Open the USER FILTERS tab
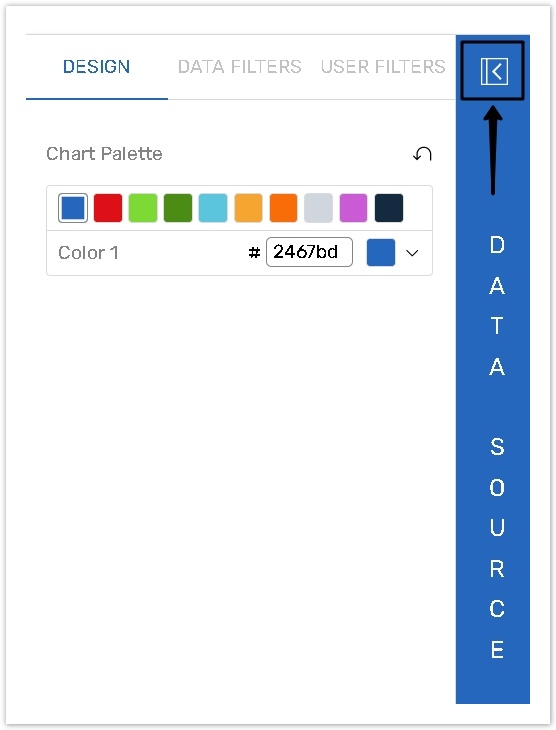 383,67
